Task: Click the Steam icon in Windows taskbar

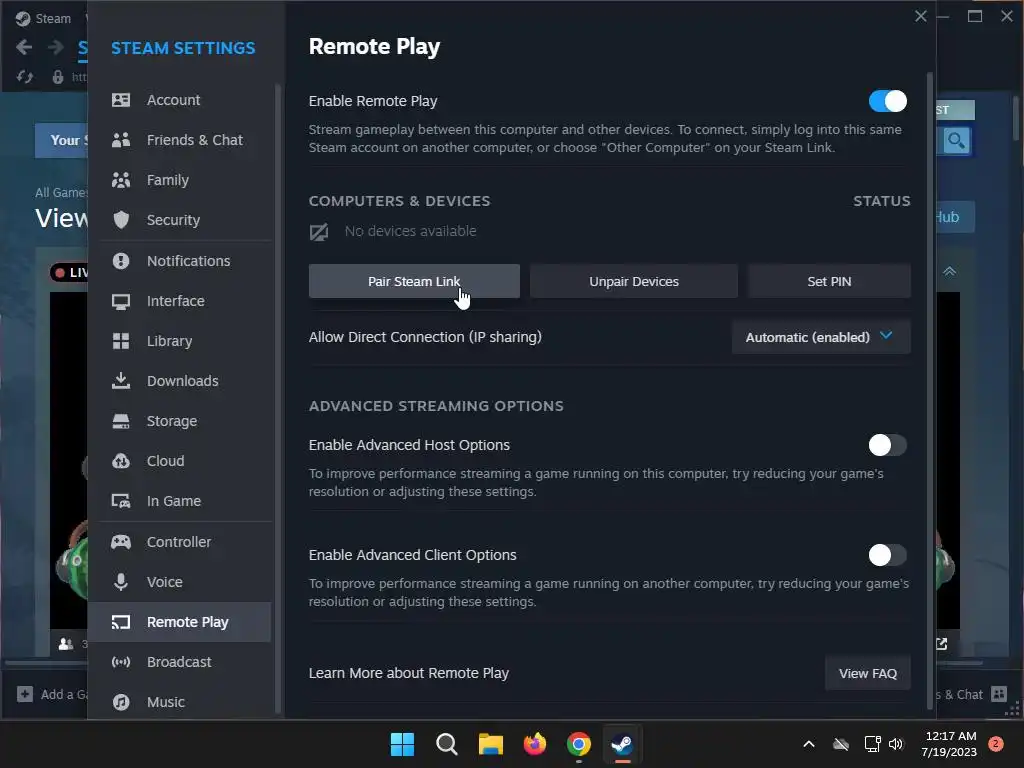Action: point(622,744)
